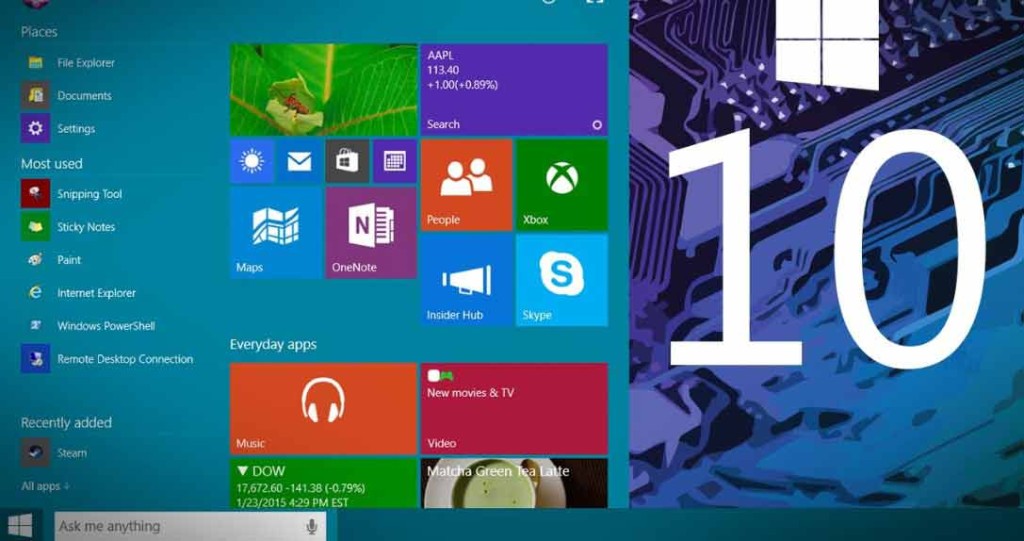
Task: Click the Windows Start button
Action: 21,525
